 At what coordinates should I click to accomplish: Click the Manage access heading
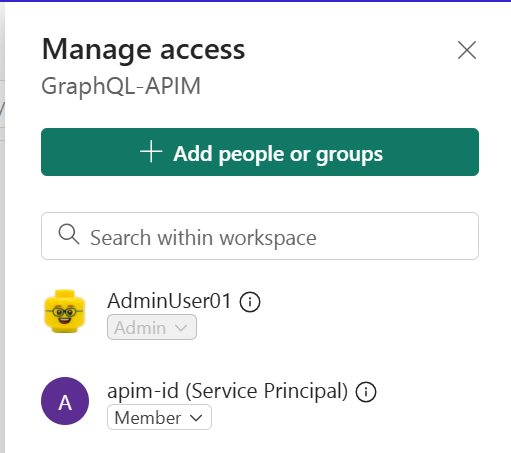[143, 50]
